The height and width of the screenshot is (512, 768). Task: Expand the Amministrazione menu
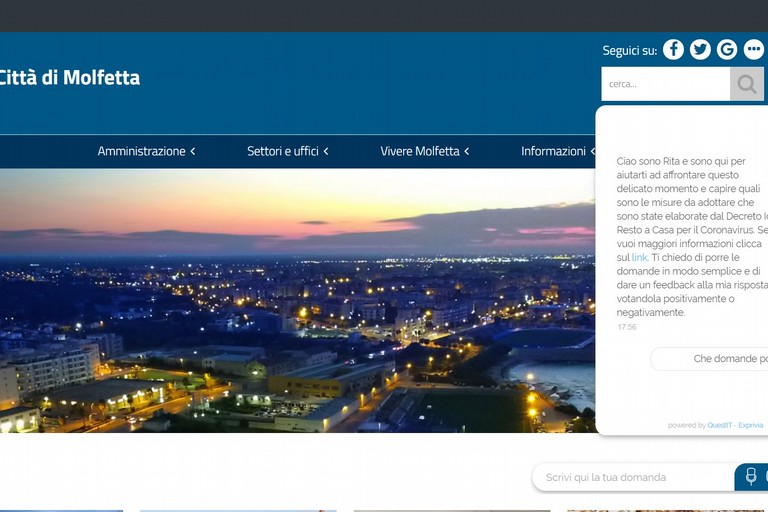pyautogui.click(x=146, y=151)
